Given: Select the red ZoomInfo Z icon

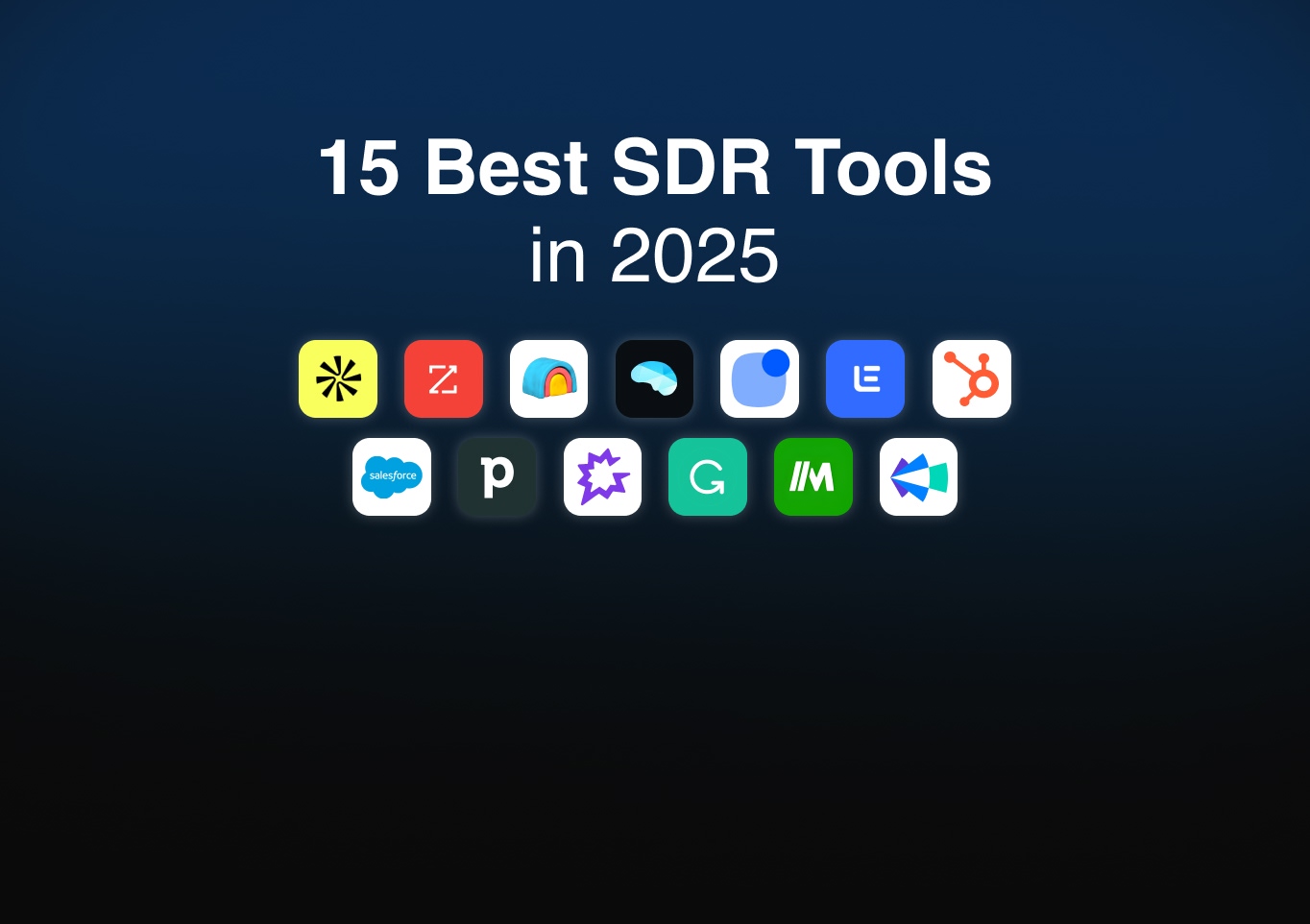Looking at the screenshot, I should 444,378.
